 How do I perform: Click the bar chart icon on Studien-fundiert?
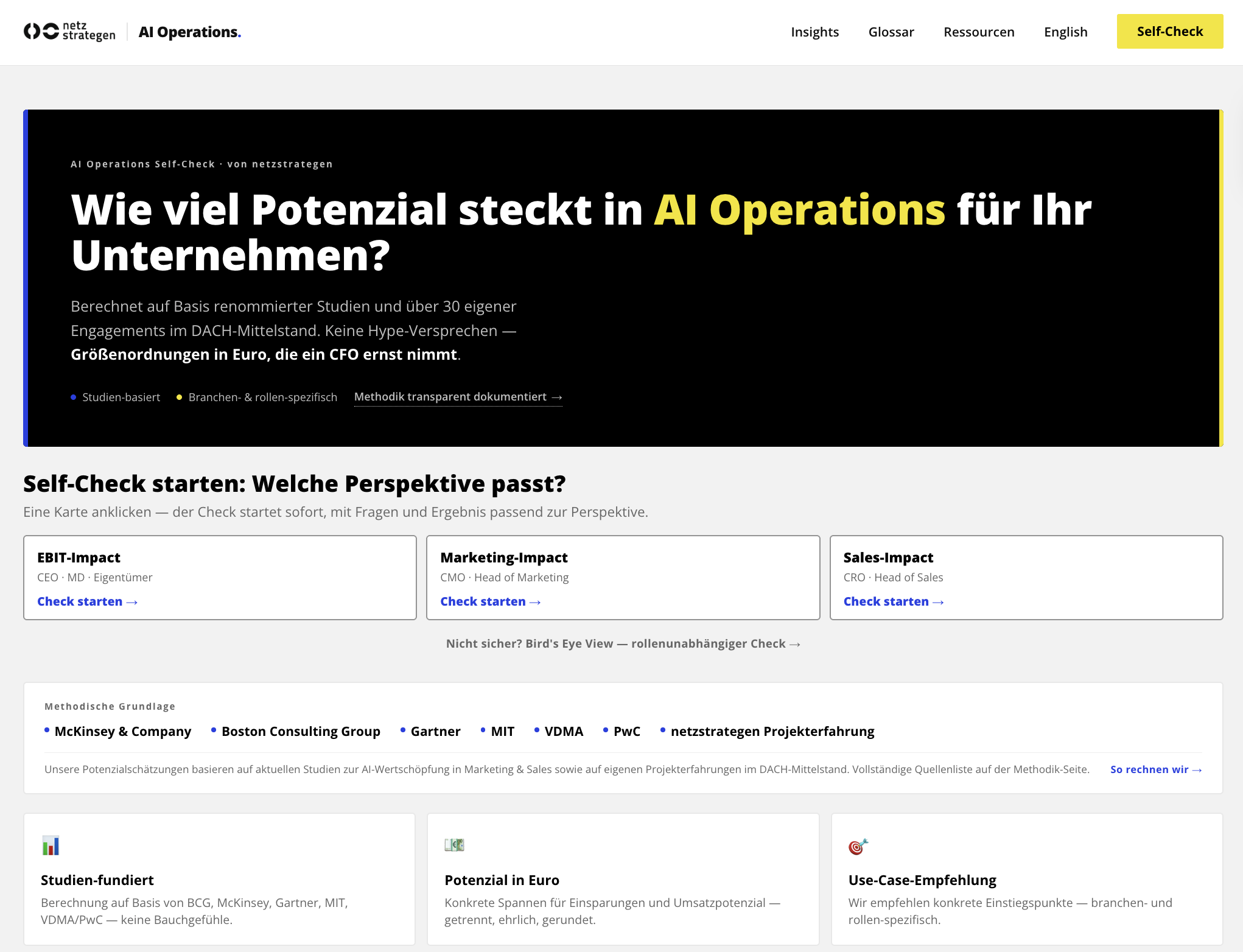[x=51, y=845]
